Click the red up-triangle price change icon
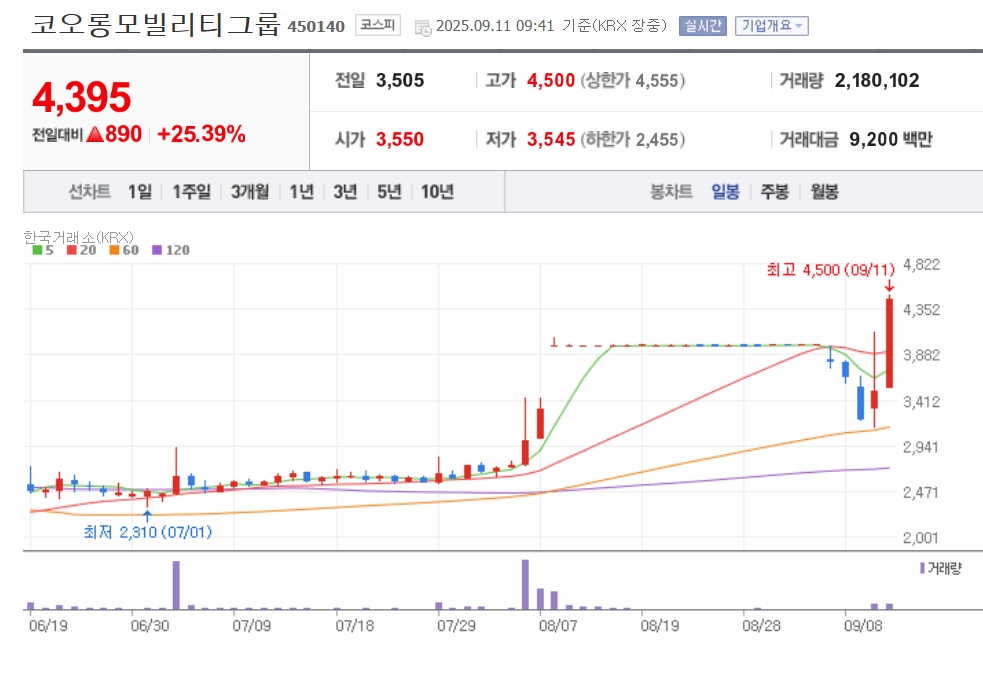 (94, 134)
